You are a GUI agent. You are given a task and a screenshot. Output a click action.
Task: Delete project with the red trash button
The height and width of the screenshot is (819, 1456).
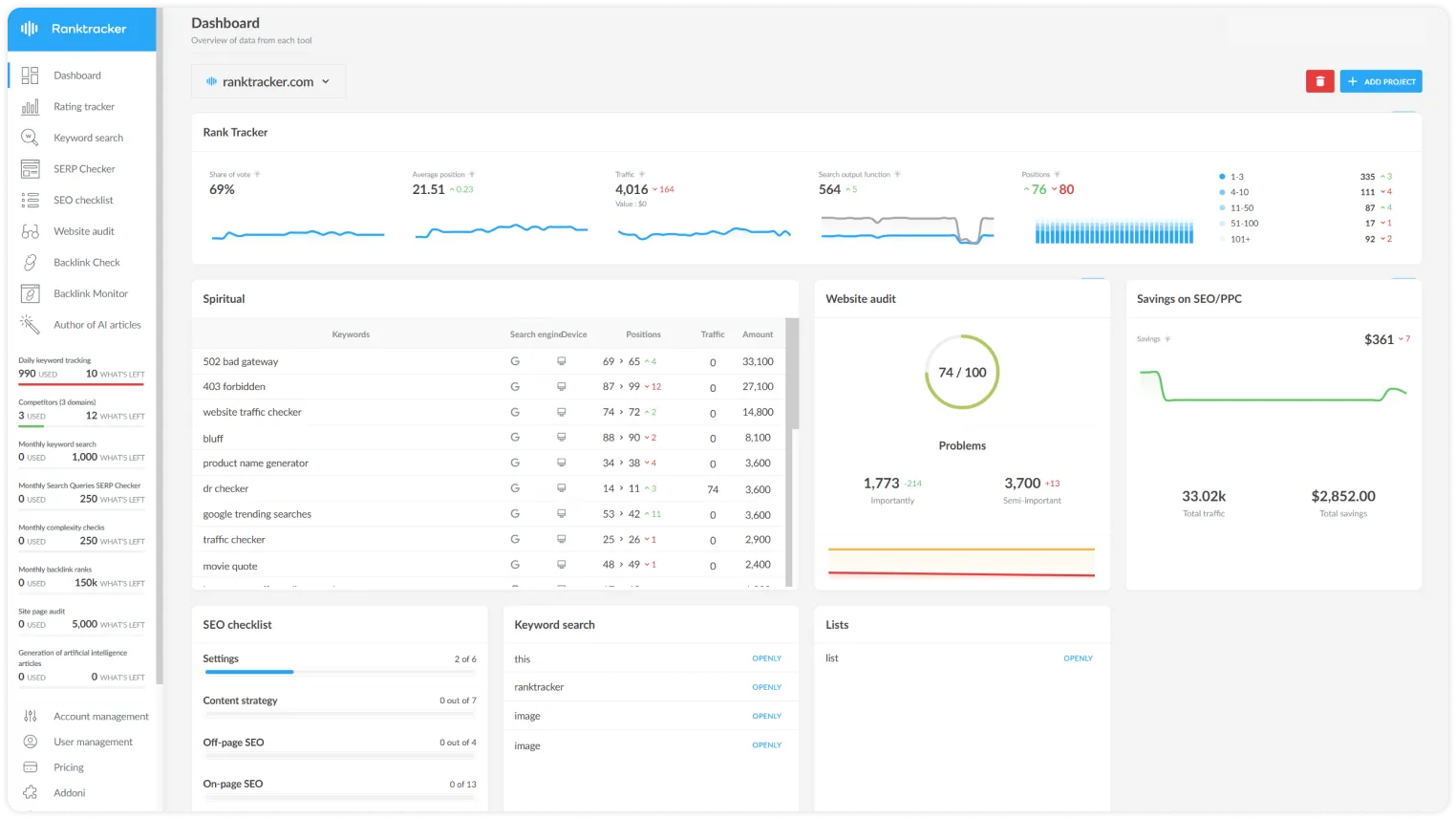1319,81
